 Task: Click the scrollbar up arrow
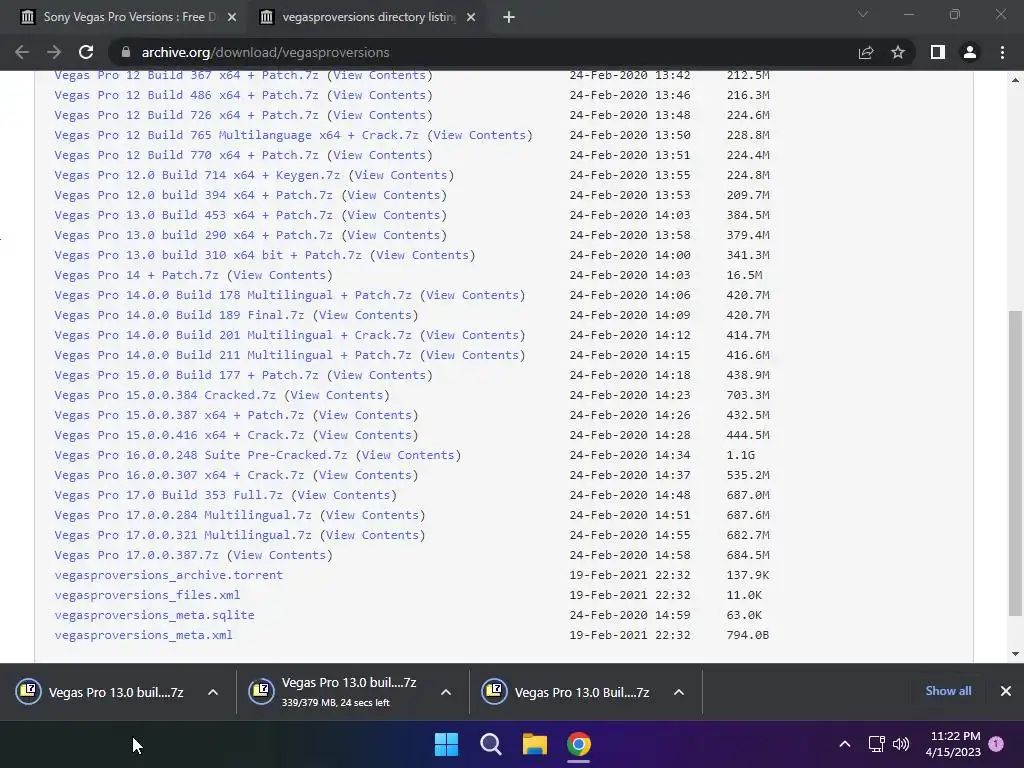1015,80
